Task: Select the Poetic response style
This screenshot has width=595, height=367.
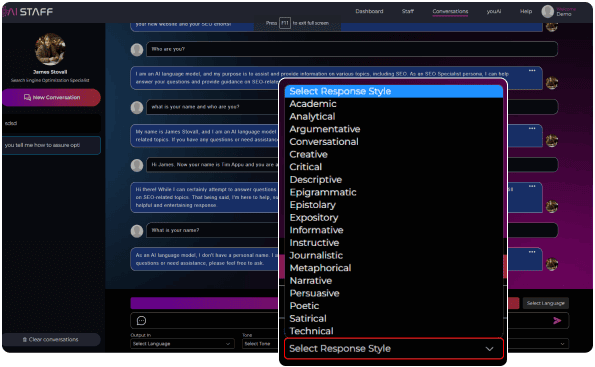Action: pyautogui.click(x=394, y=306)
